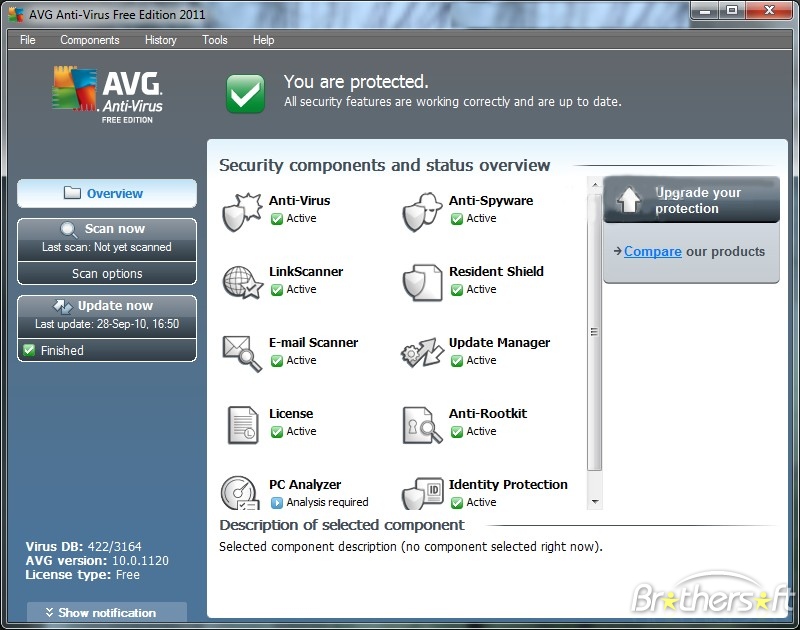
Task: Click the Upgrade your protection button
Action: pos(691,199)
